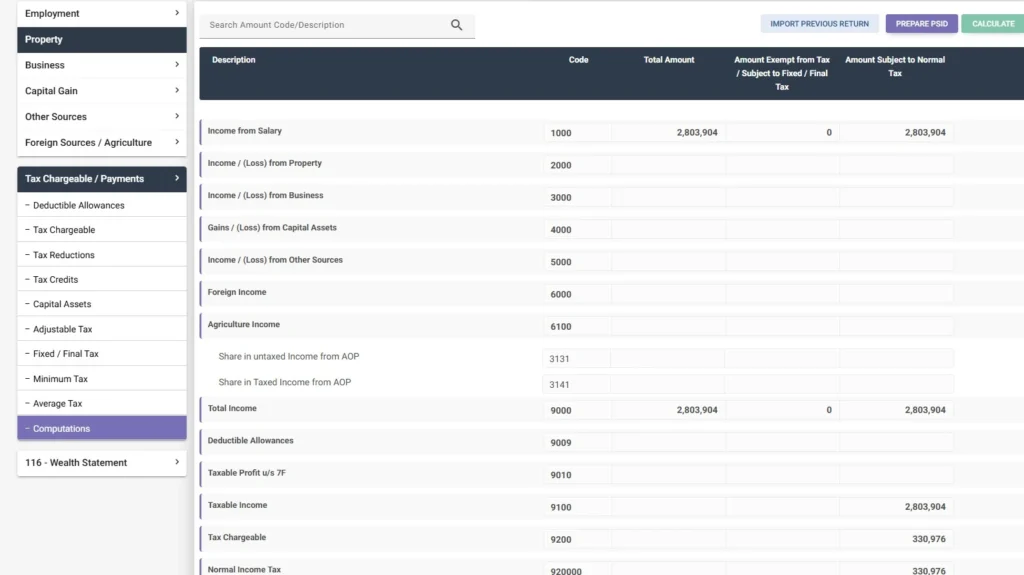Screen dimensions: 1024x575
Task: Click the Prepare PSID button
Action: [x=921, y=24]
